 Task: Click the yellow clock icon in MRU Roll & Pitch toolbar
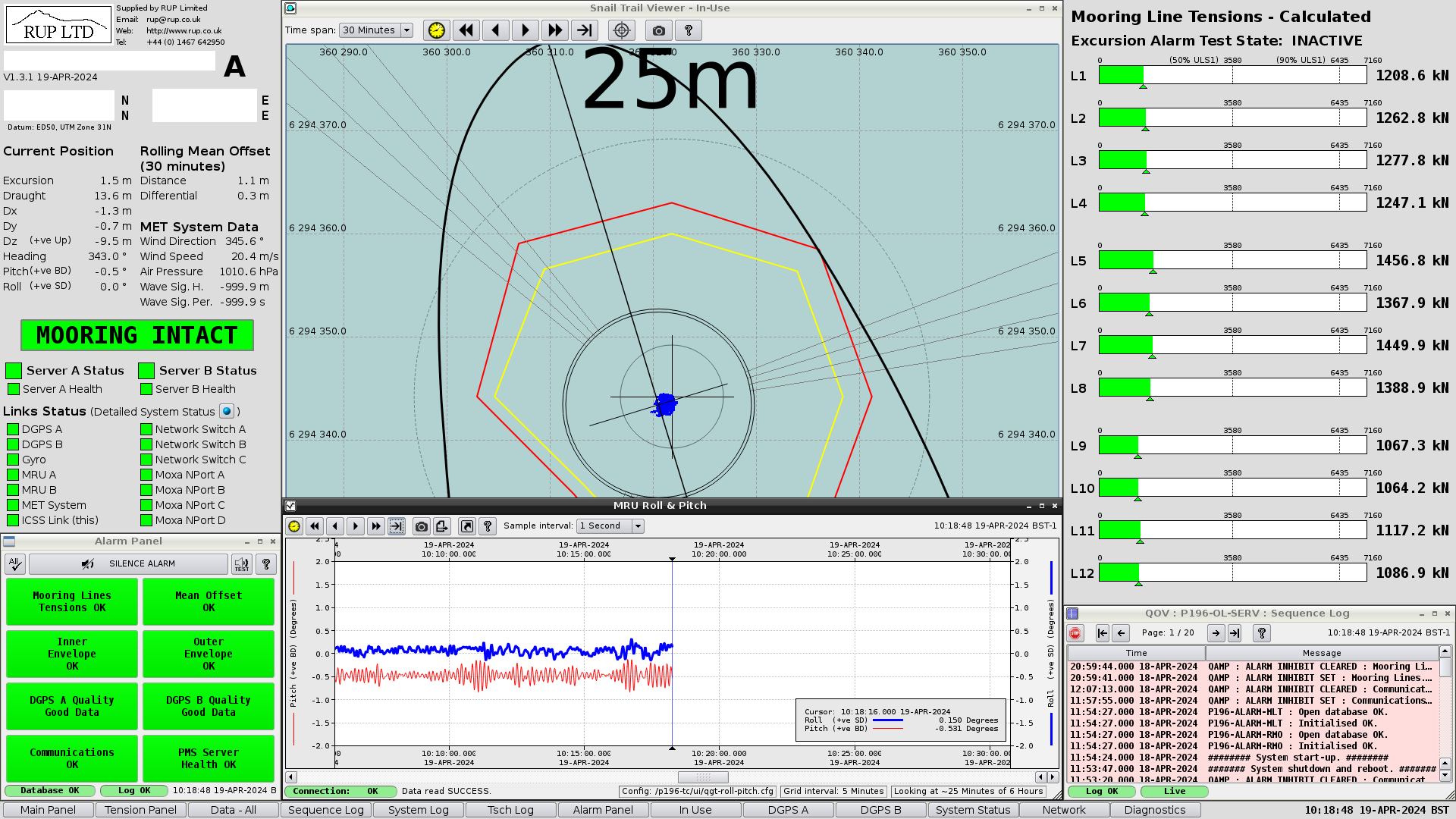tap(293, 526)
